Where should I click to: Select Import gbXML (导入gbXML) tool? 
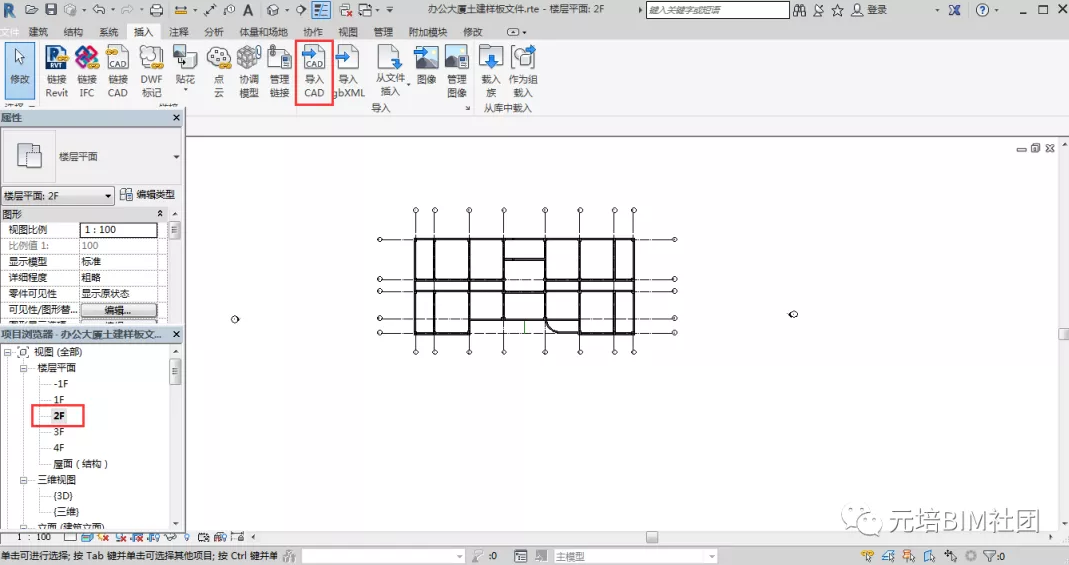coord(347,70)
